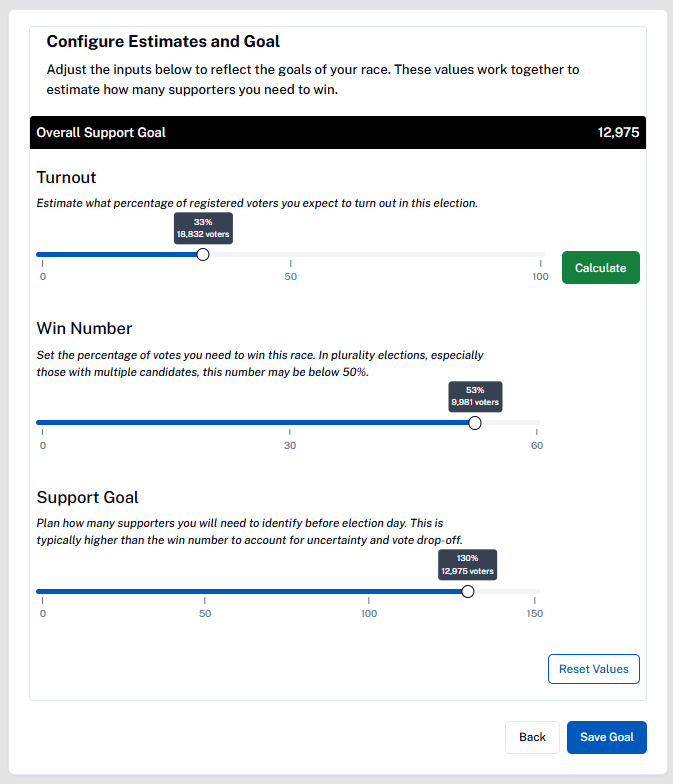Set Turnout slider to 0 tick

point(42,255)
